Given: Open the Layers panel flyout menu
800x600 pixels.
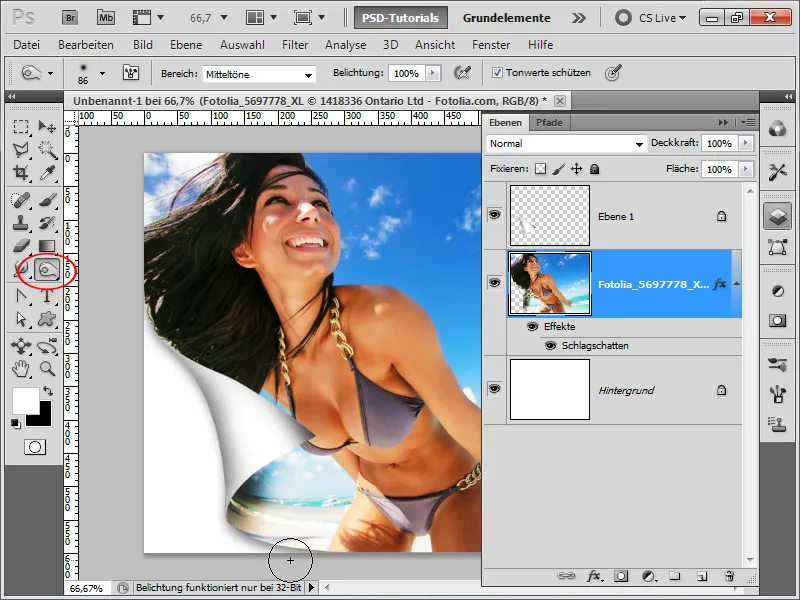Looking at the screenshot, I should (x=748, y=122).
